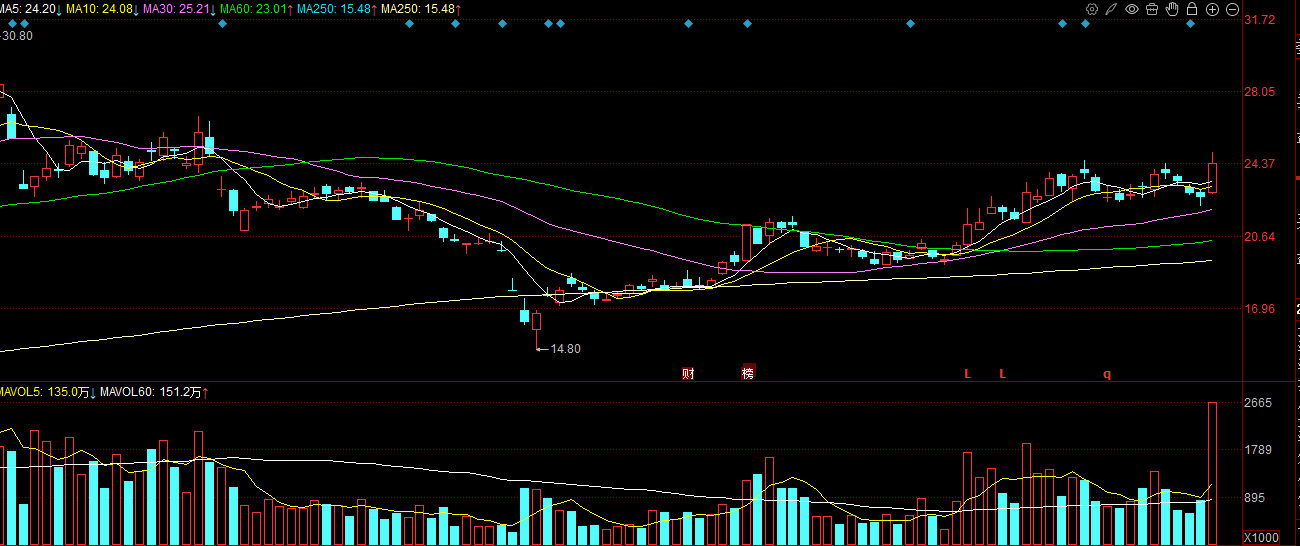Image resolution: width=1300 pixels, height=546 pixels.
Task: Zoom in with the plus icon
Action: (1212, 9)
